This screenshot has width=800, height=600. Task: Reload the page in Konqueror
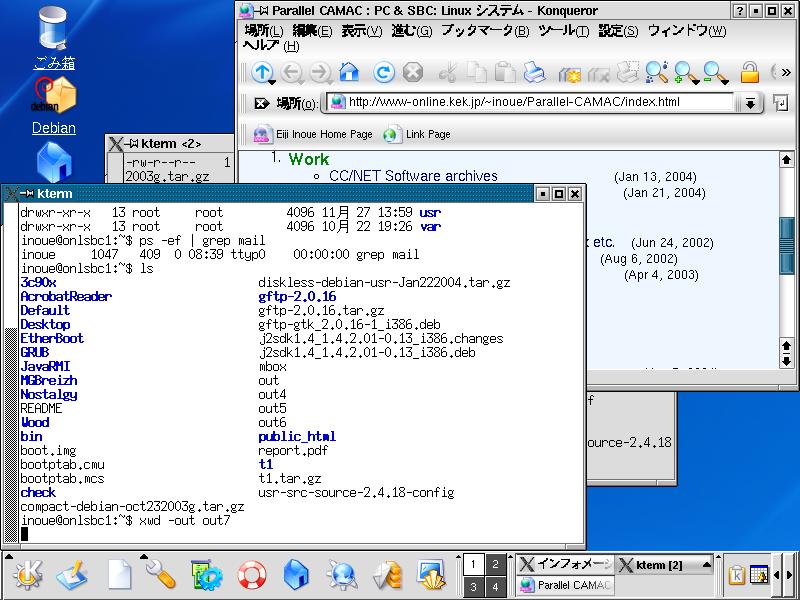point(383,72)
